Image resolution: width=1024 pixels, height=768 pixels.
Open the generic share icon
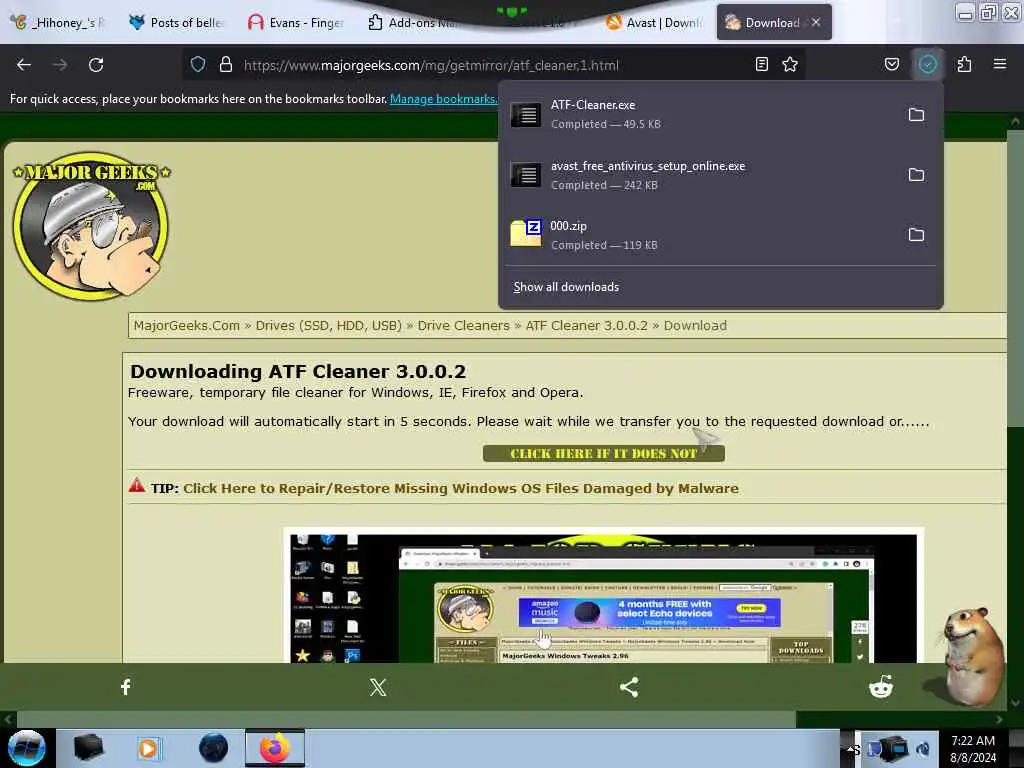coord(629,687)
